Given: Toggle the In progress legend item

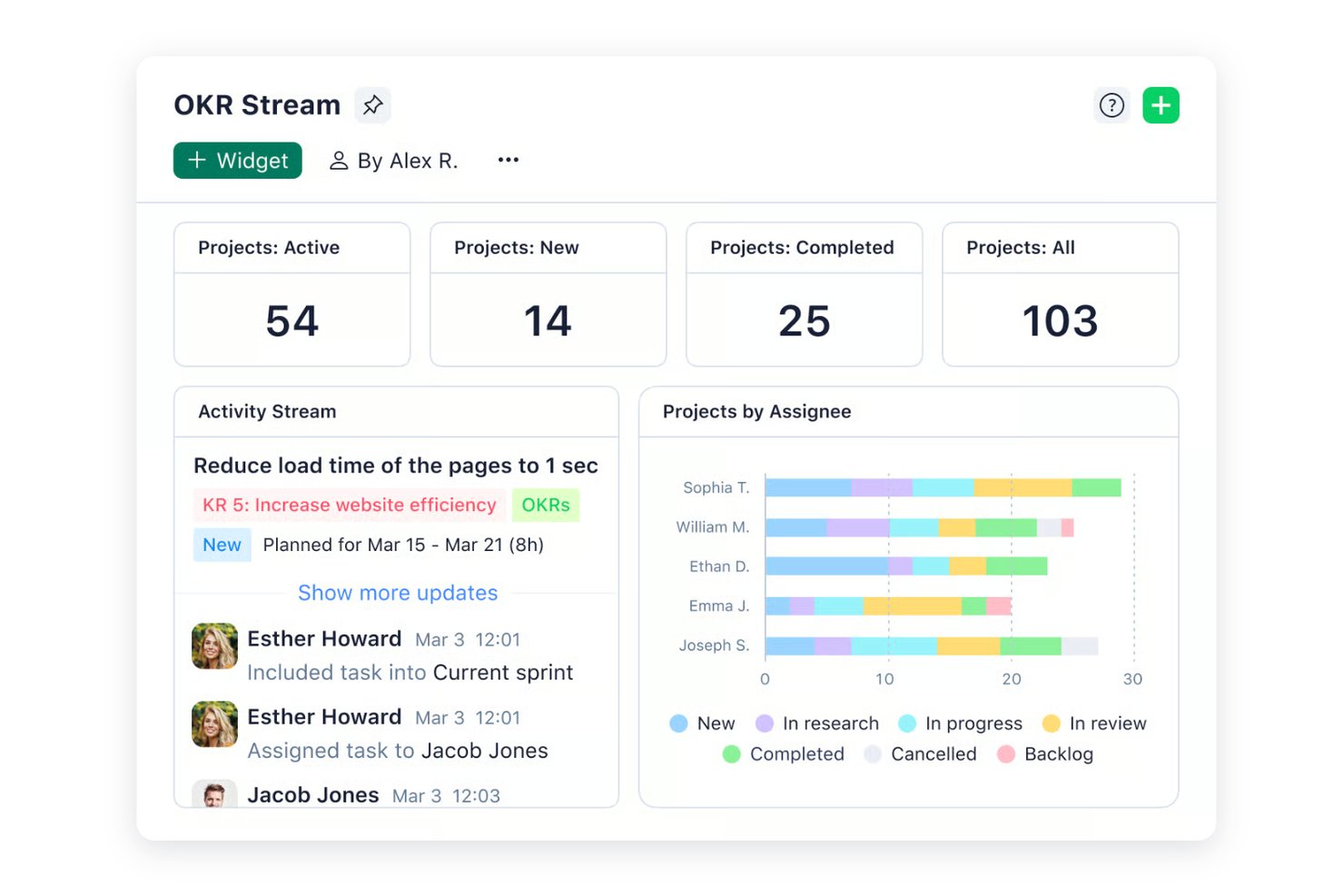Looking at the screenshot, I should 960,724.
